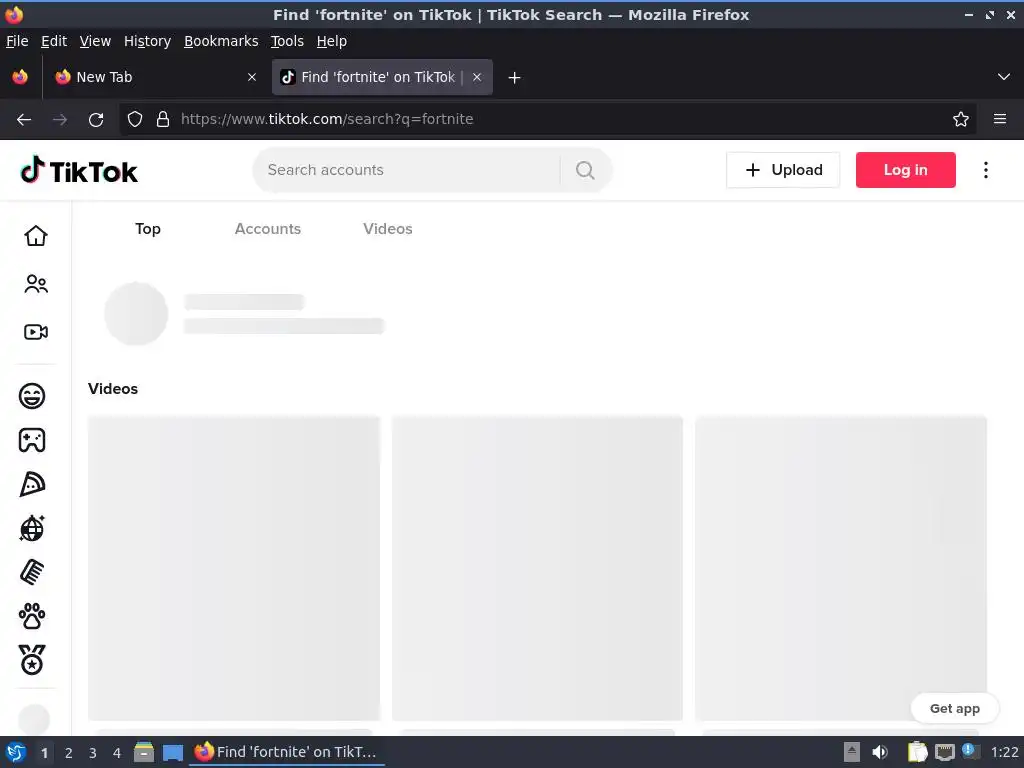Image resolution: width=1024 pixels, height=768 pixels.
Task: Switch to workspace 3 in taskbar
Action: tap(93, 753)
